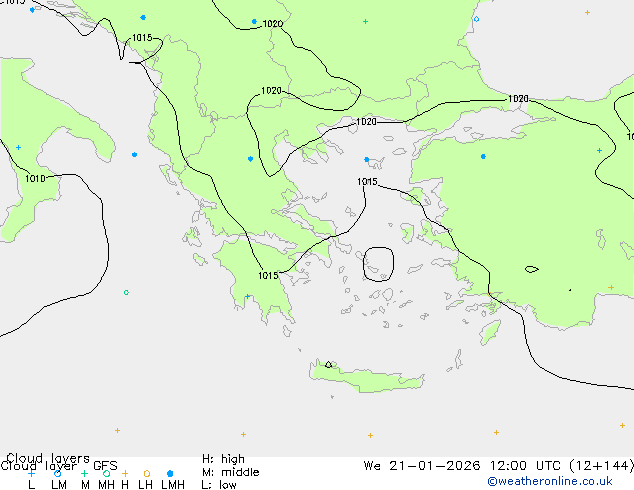
Task: Open the weatheronline.co.uk link
Action: (550, 481)
